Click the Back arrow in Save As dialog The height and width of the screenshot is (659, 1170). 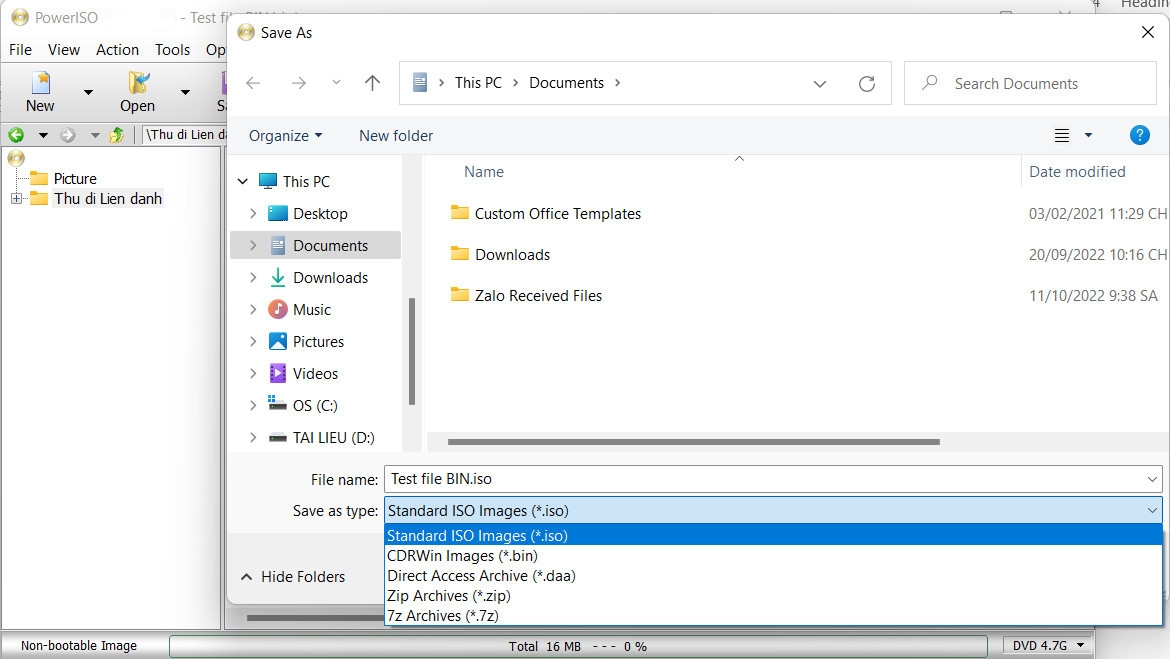(x=253, y=83)
